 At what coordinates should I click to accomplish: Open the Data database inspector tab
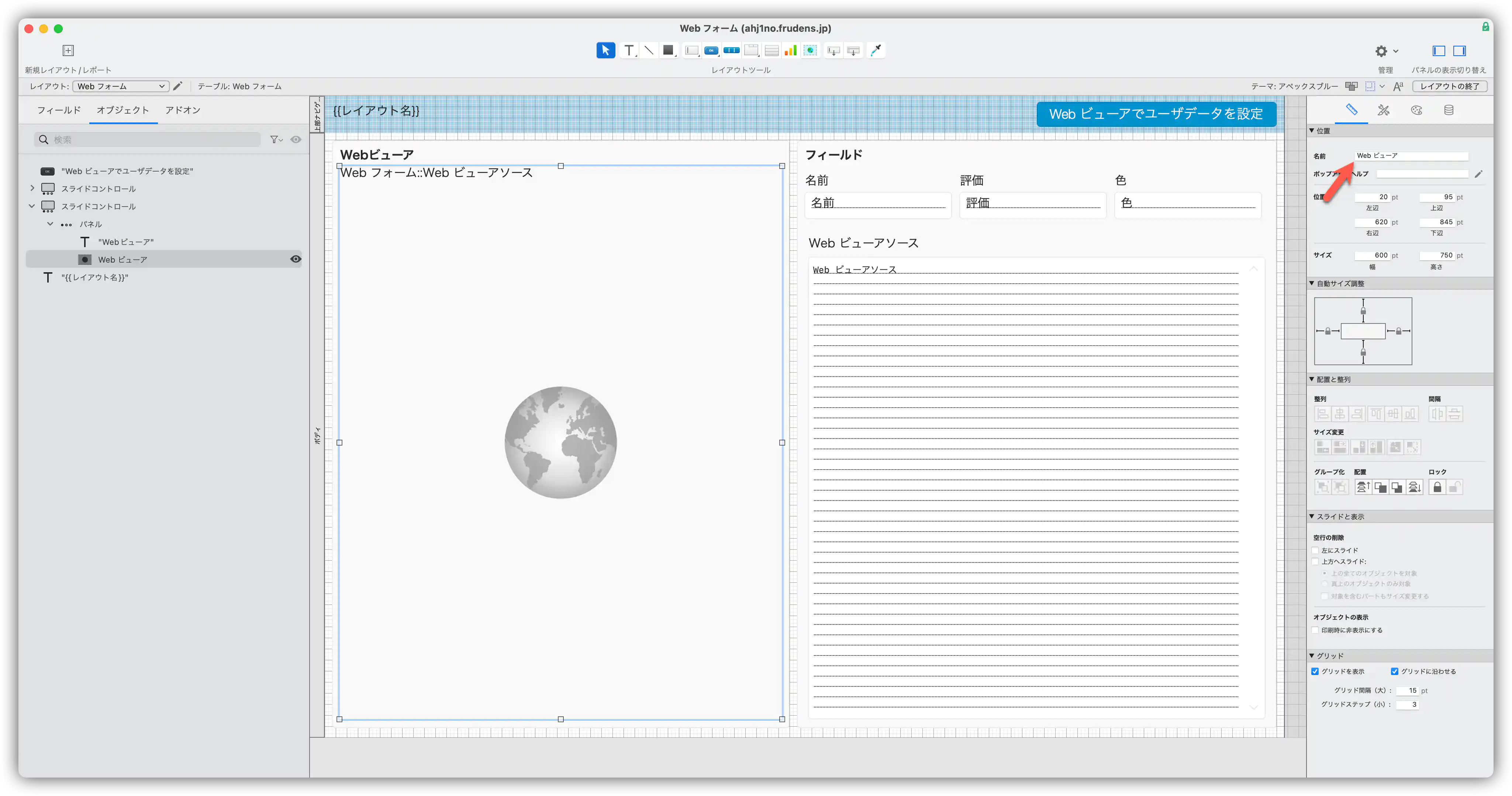pos(1449,110)
